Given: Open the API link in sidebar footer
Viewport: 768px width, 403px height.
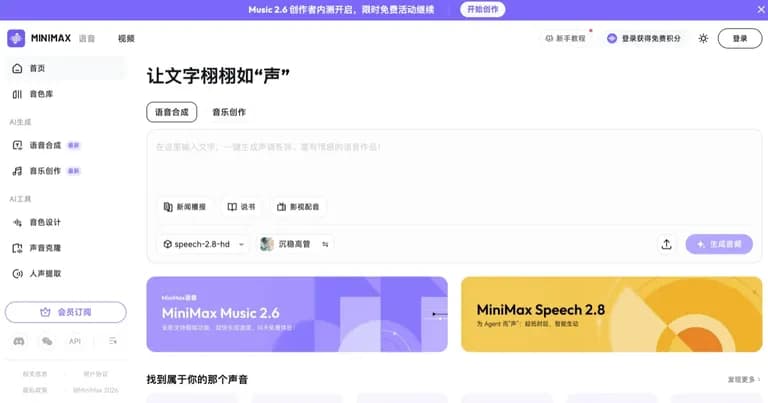Looking at the screenshot, I should pyautogui.click(x=75, y=341).
